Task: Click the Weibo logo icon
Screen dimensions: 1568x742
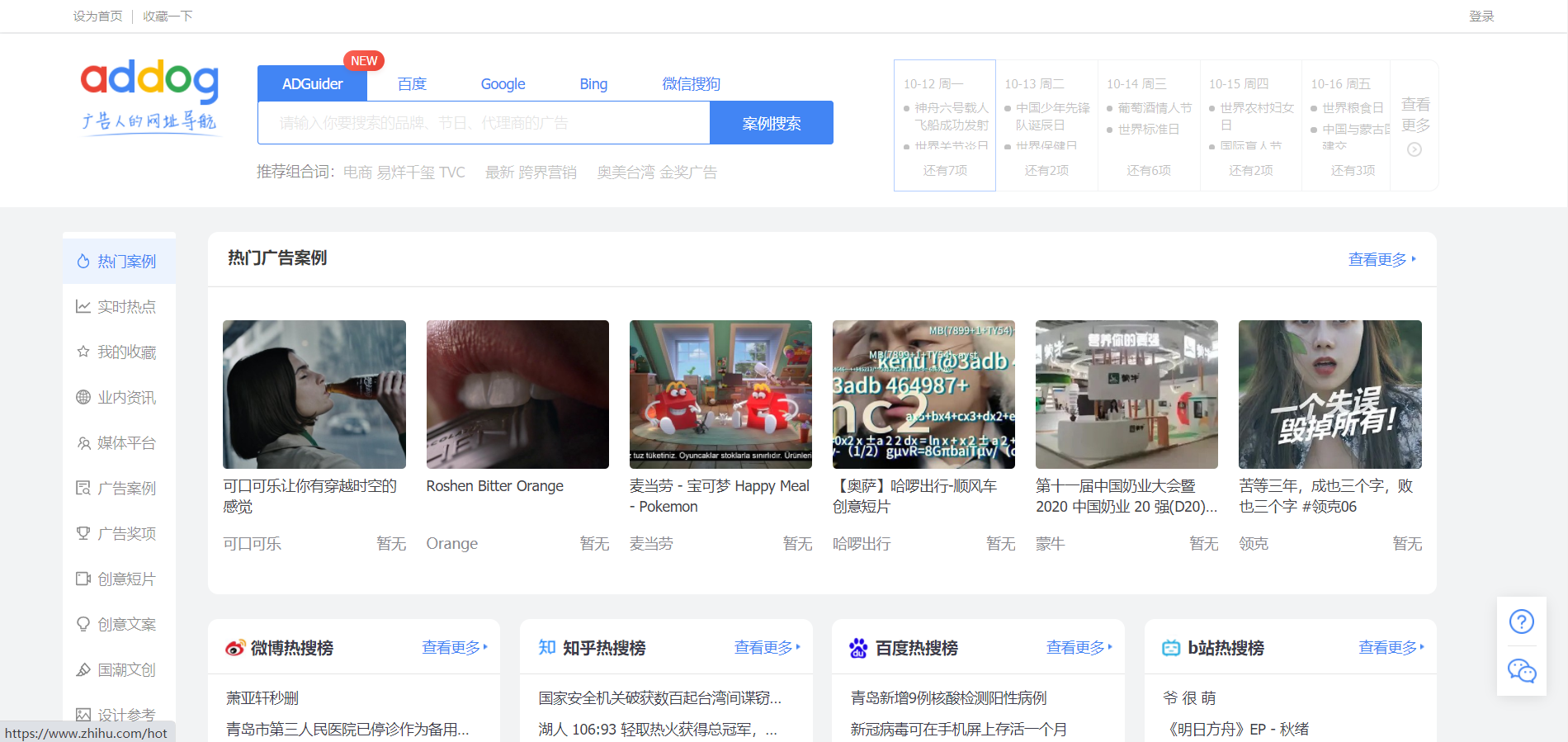Action: [x=235, y=649]
